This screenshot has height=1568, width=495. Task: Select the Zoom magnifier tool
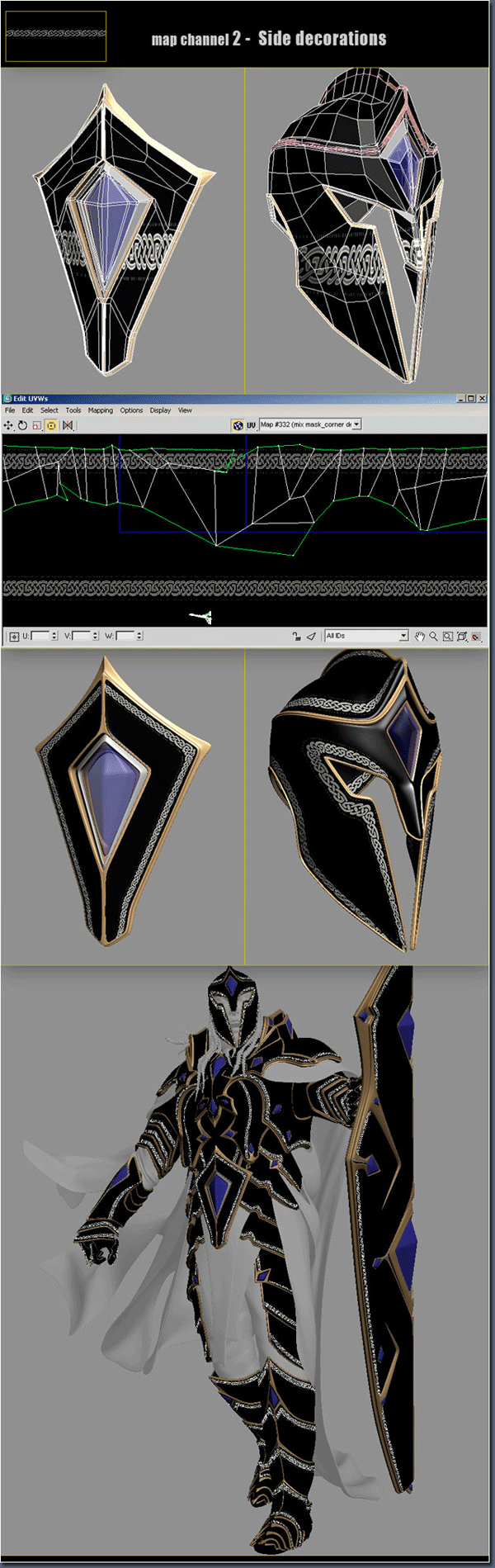(433, 636)
